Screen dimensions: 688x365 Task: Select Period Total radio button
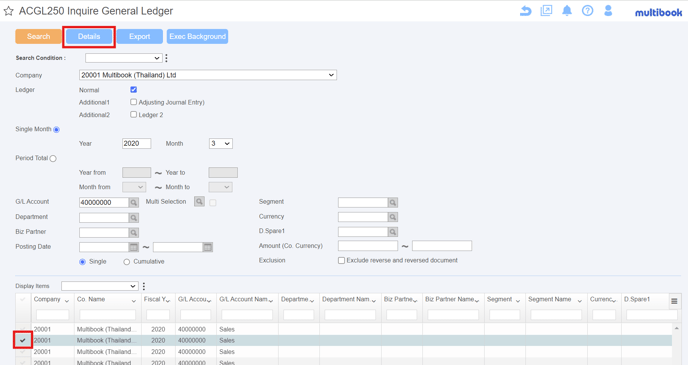pyautogui.click(x=53, y=158)
